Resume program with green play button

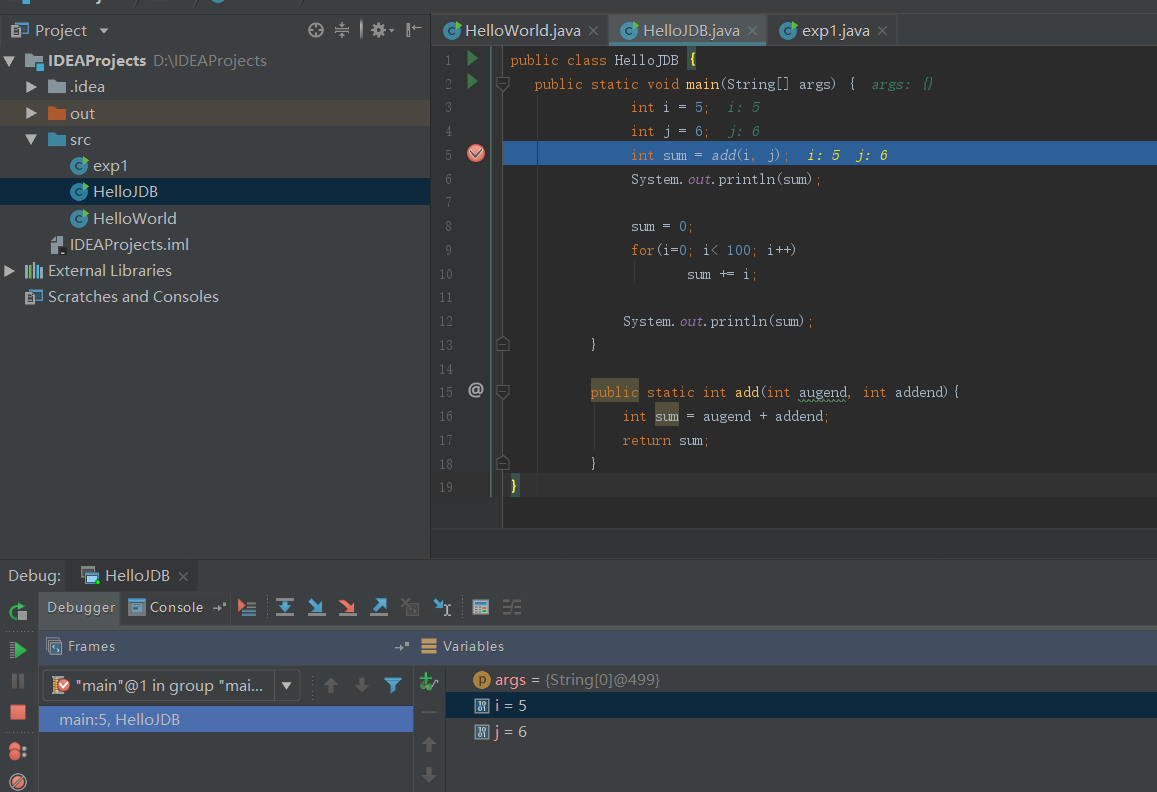pos(18,650)
